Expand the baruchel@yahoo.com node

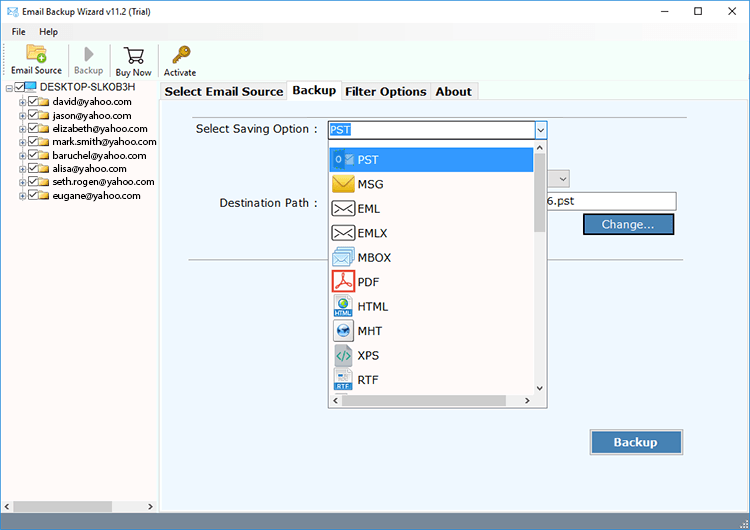[x=22, y=156]
